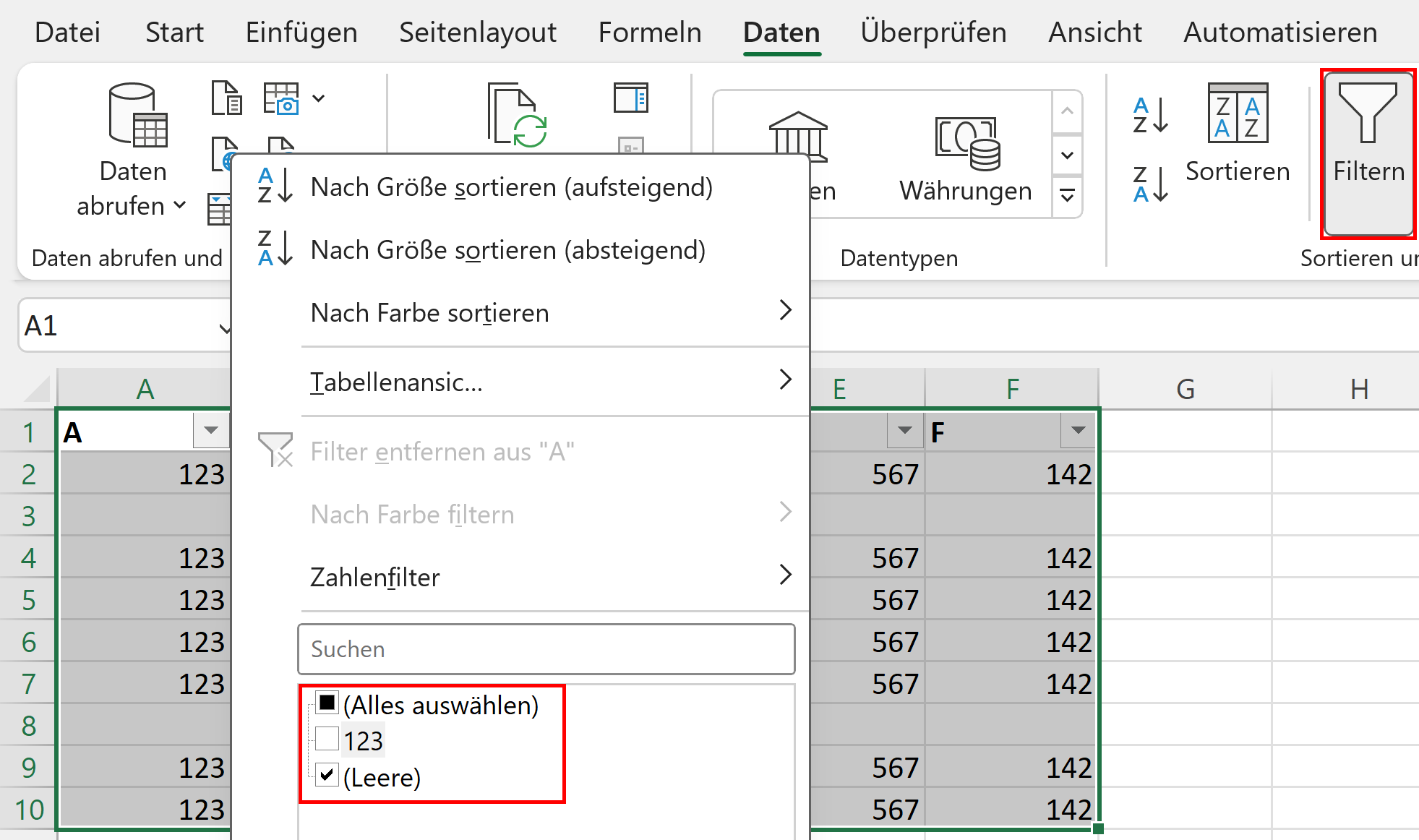Click the refresh all documents icon
Viewport: 1419px width, 840px height.
tap(517, 116)
